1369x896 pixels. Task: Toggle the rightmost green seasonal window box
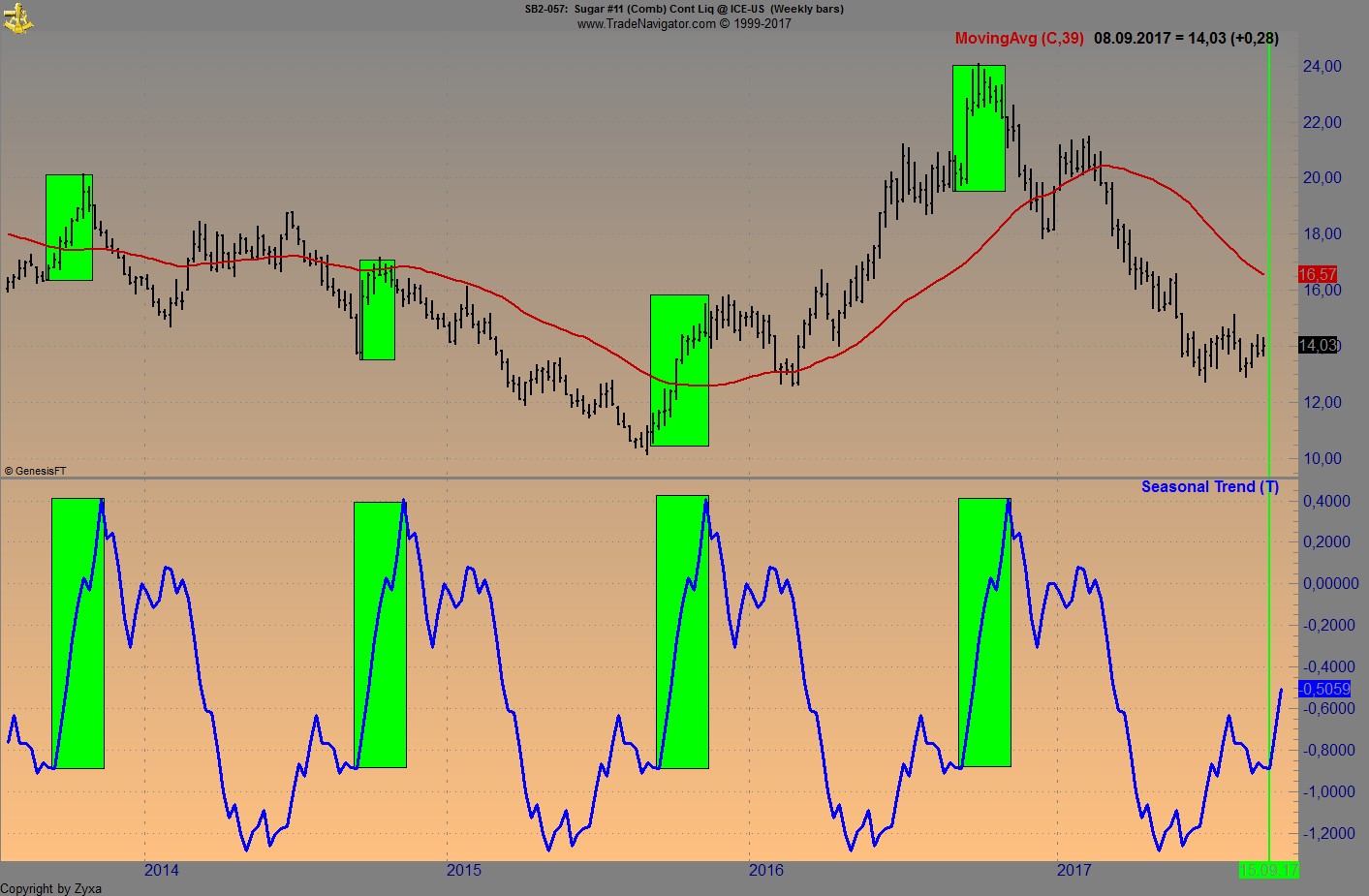(x=984, y=630)
